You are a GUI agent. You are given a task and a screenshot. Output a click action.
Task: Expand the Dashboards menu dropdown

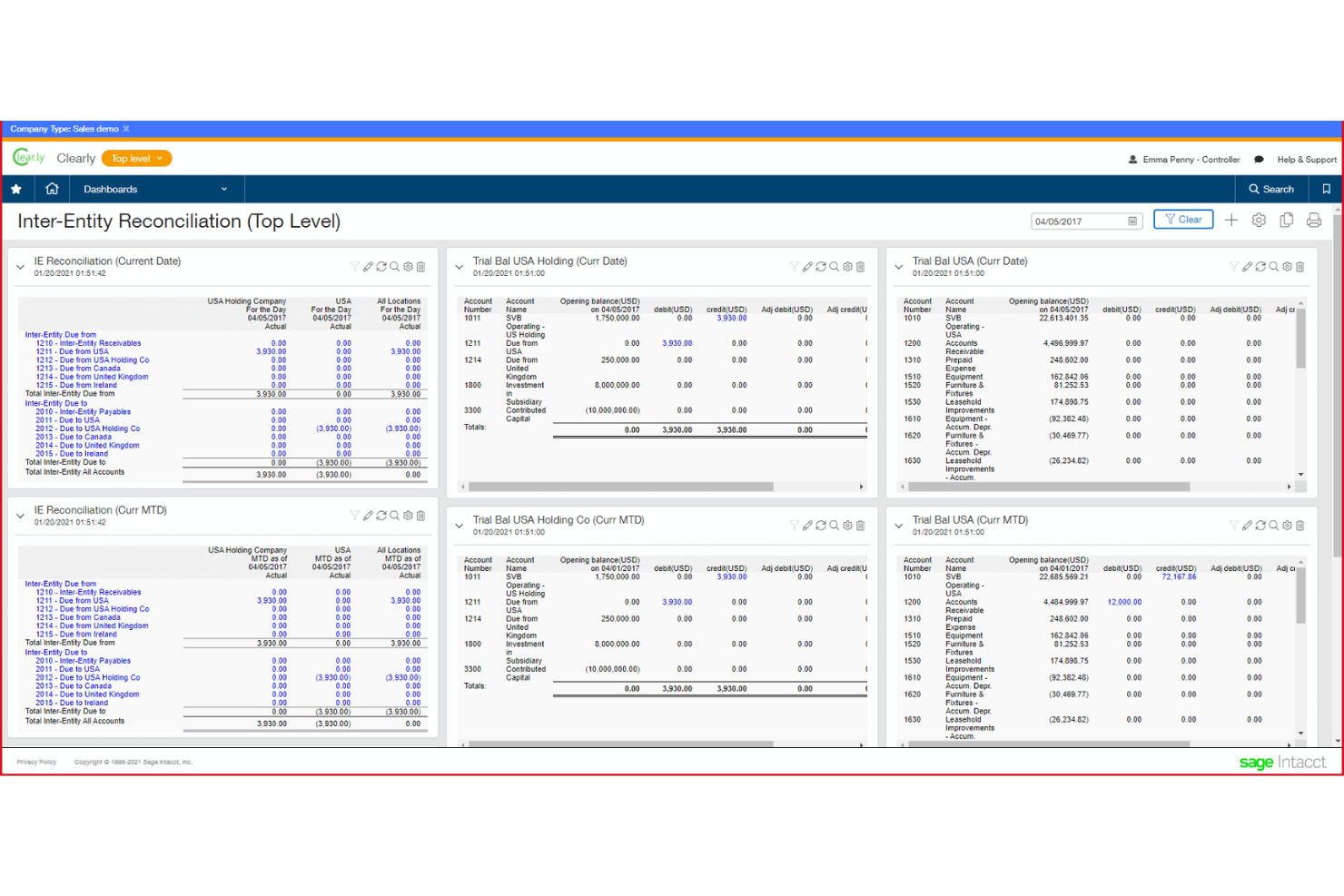(223, 189)
